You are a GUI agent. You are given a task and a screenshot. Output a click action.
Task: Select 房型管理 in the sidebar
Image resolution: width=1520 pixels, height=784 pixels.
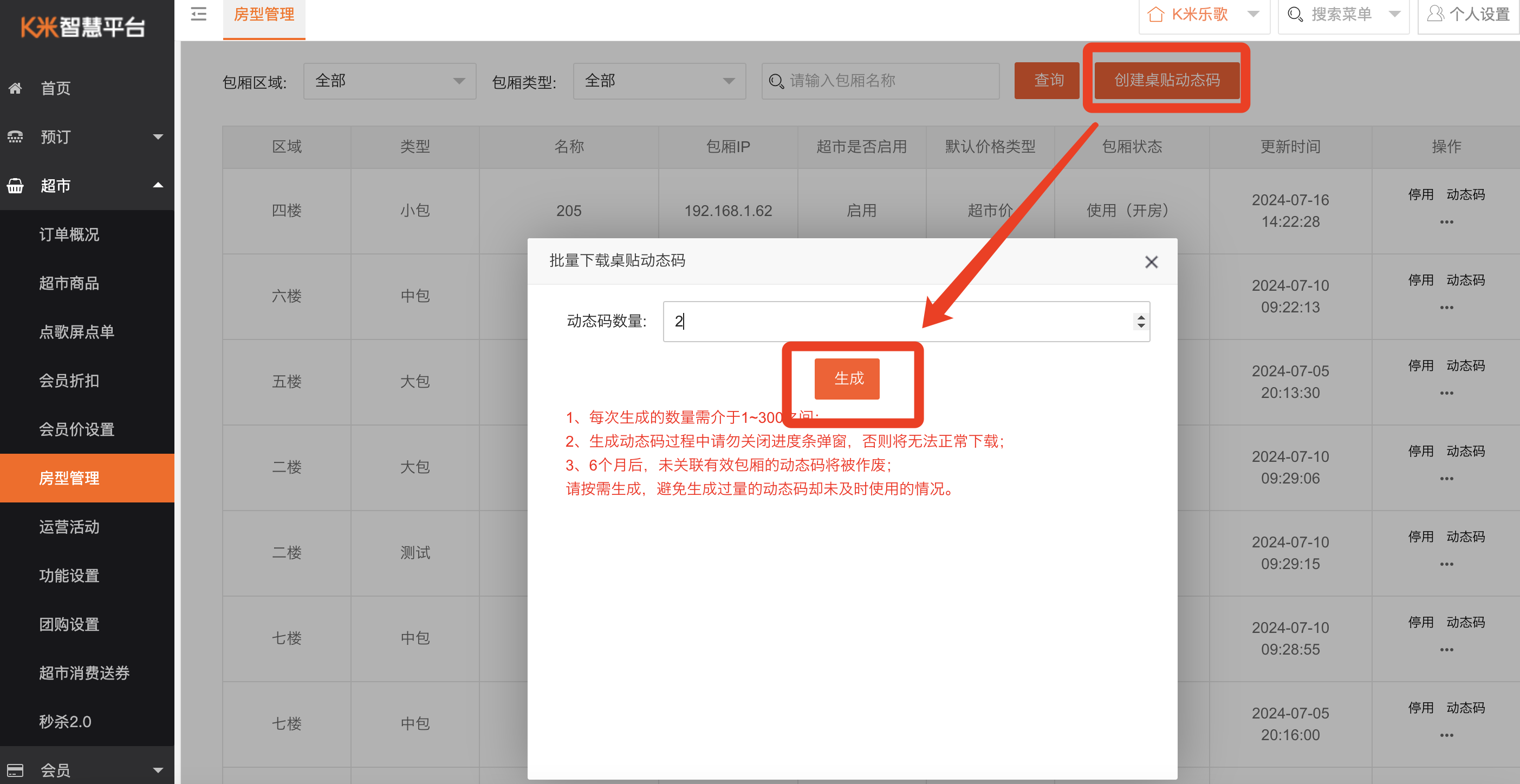(x=87, y=479)
